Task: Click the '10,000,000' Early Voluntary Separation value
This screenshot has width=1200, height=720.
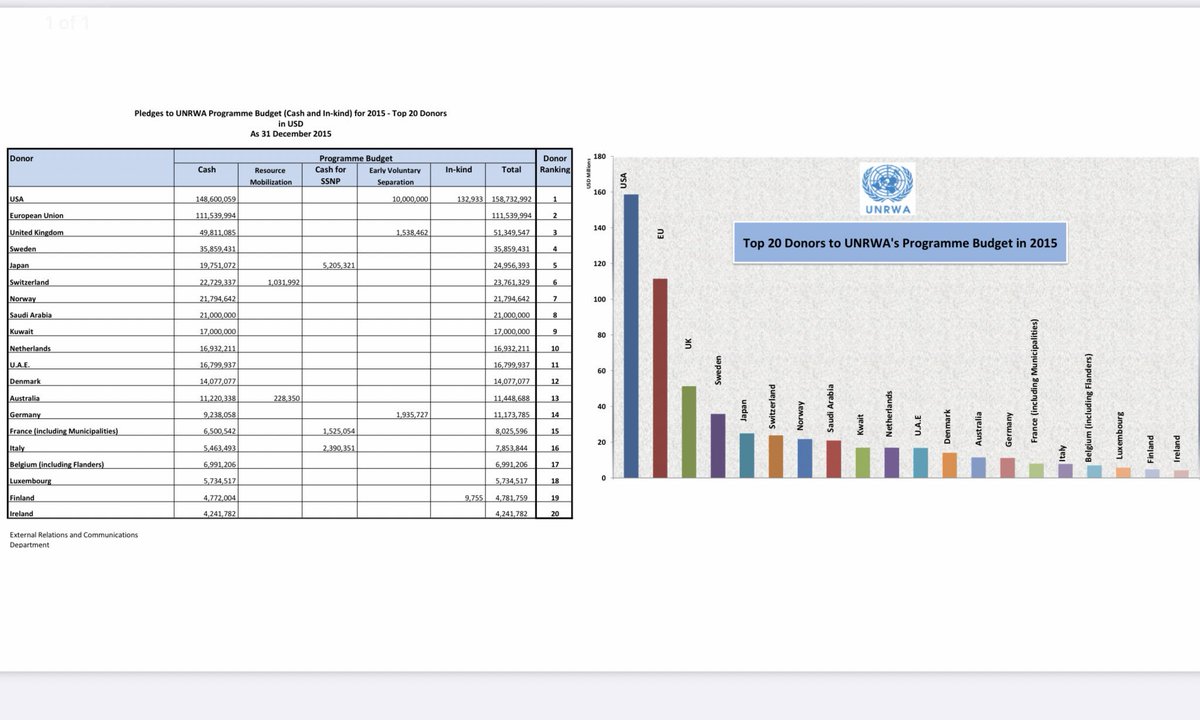Action: pos(410,199)
